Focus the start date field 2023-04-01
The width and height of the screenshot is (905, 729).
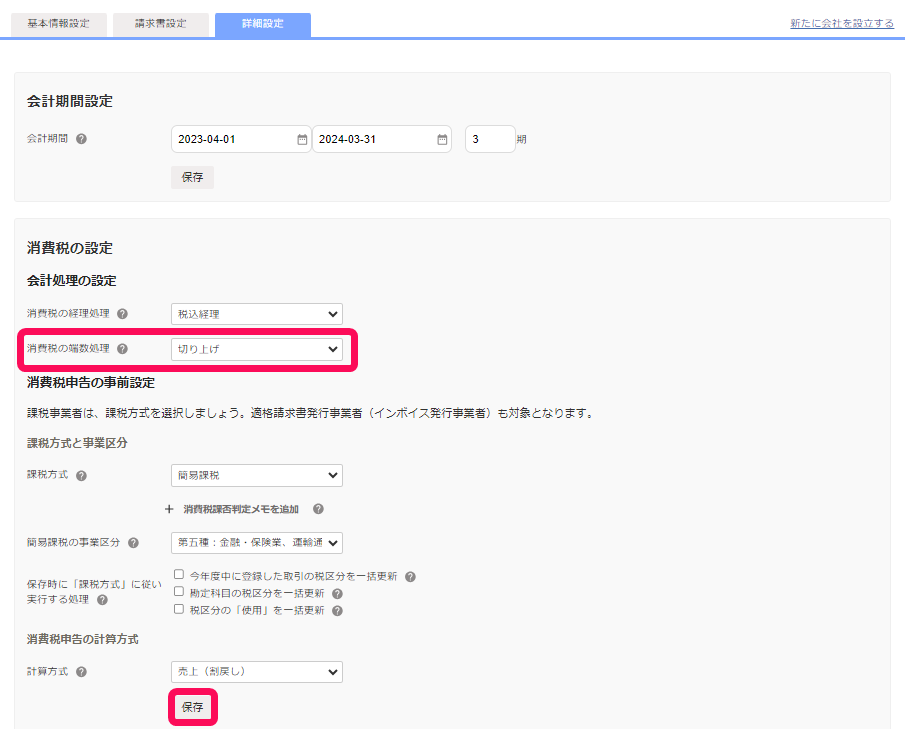(241, 139)
